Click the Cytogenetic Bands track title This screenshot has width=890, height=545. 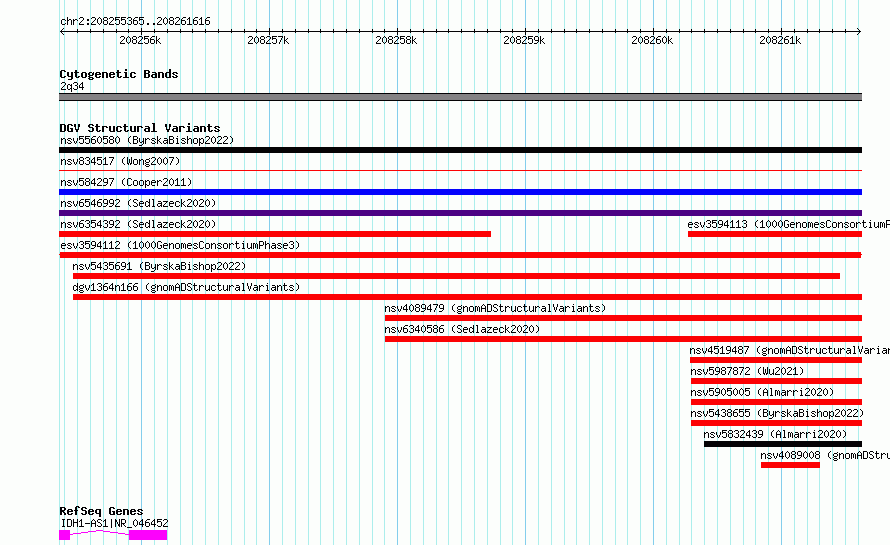click(x=119, y=74)
